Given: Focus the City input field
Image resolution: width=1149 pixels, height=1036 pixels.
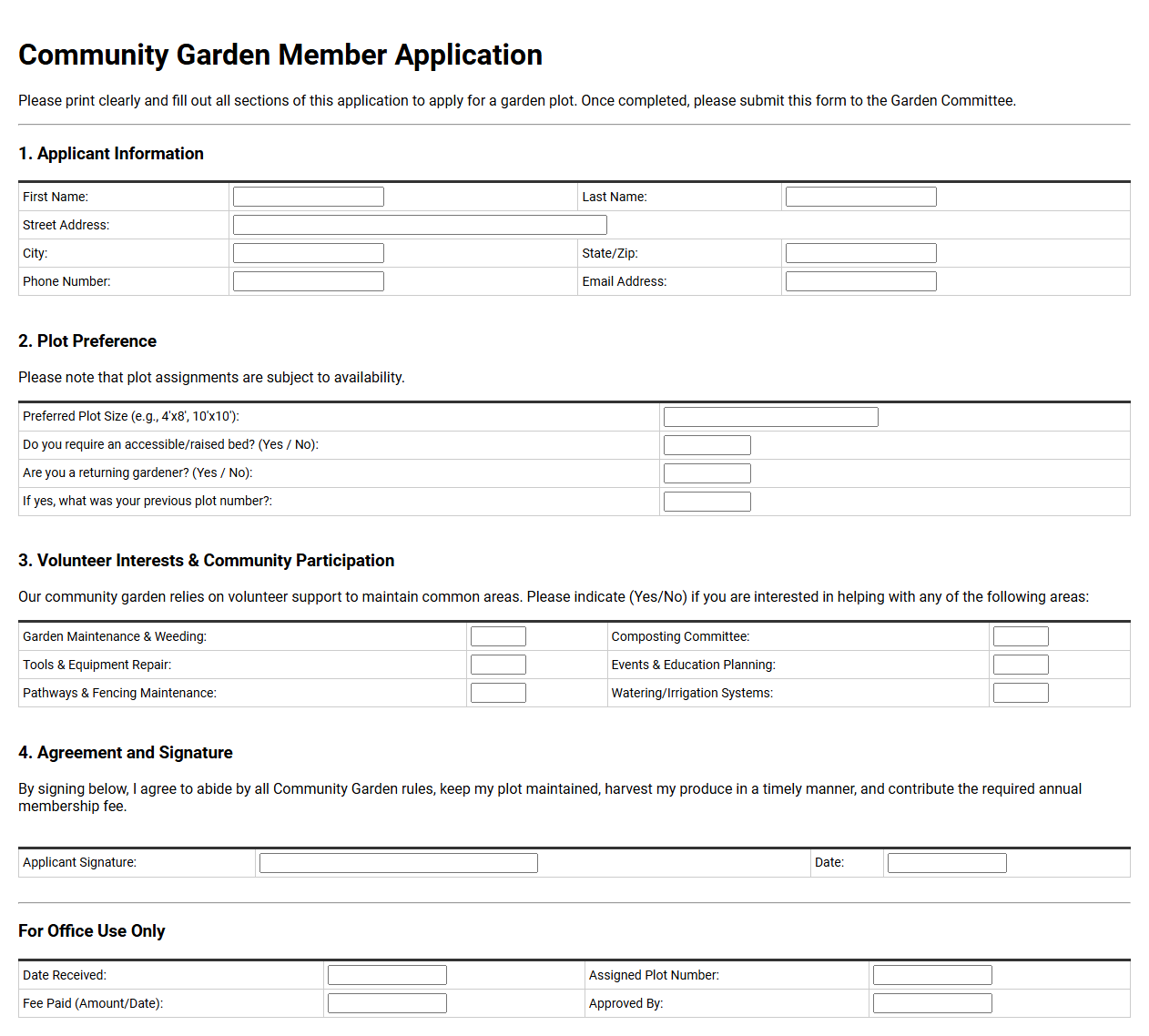Looking at the screenshot, I should point(309,253).
